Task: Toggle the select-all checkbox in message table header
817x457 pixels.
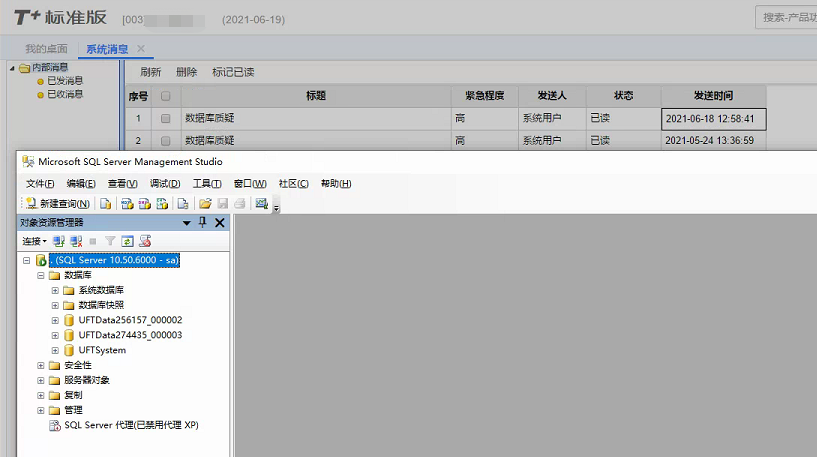Action: pyautogui.click(x=166, y=96)
